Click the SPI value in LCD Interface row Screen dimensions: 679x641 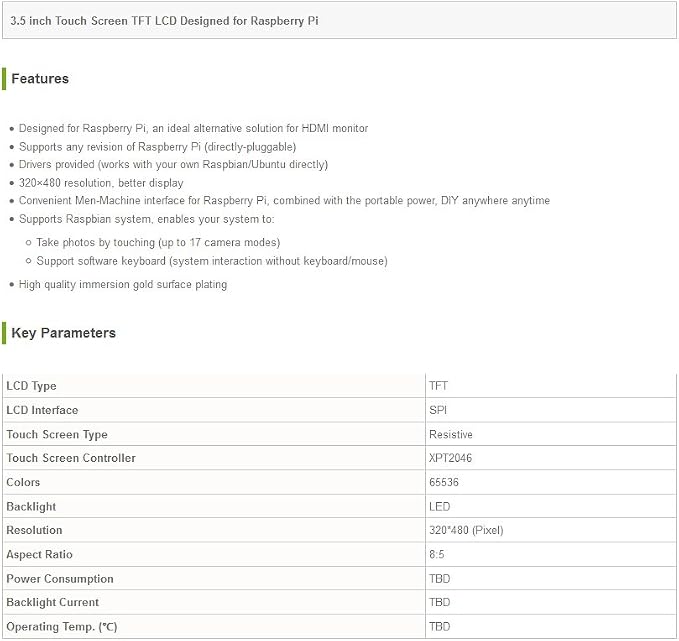point(438,410)
